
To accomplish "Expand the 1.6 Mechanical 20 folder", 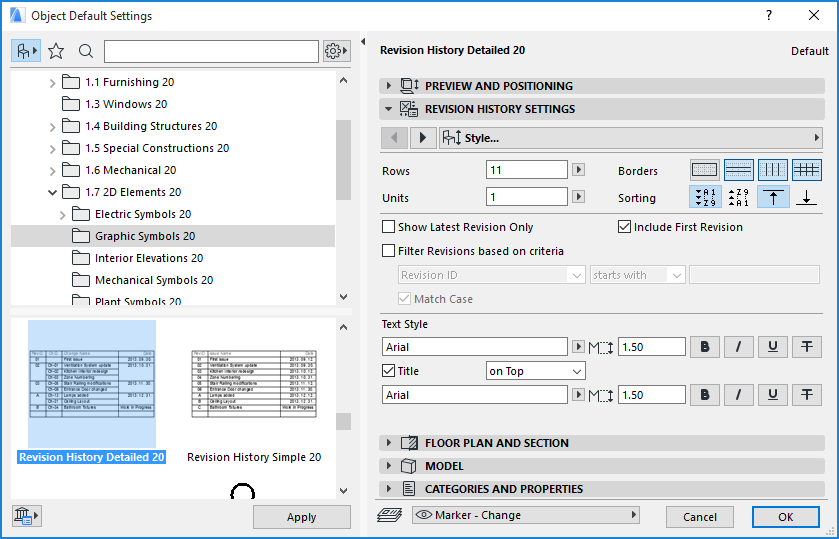I will [53, 170].
